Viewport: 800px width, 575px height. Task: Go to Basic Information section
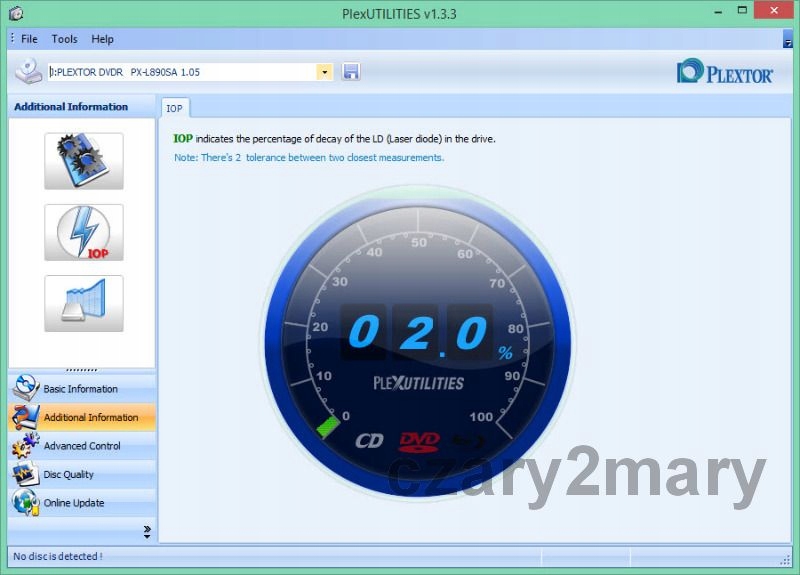80,389
